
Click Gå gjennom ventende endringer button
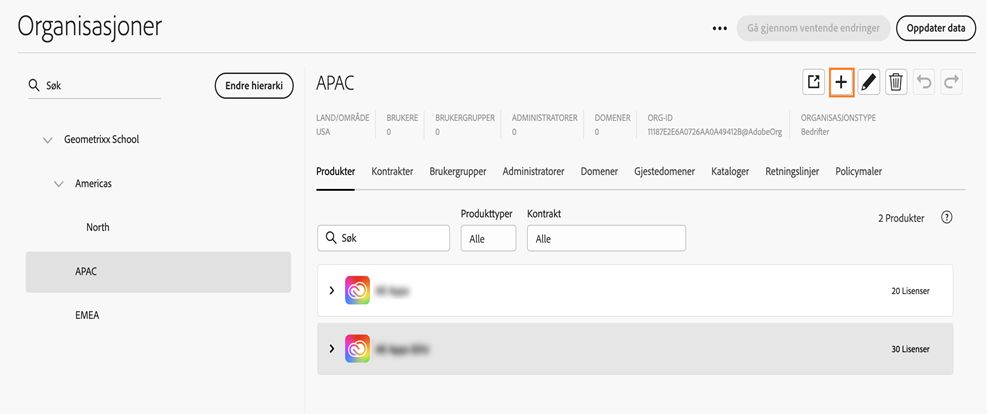pyautogui.click(x=813, y=28)
